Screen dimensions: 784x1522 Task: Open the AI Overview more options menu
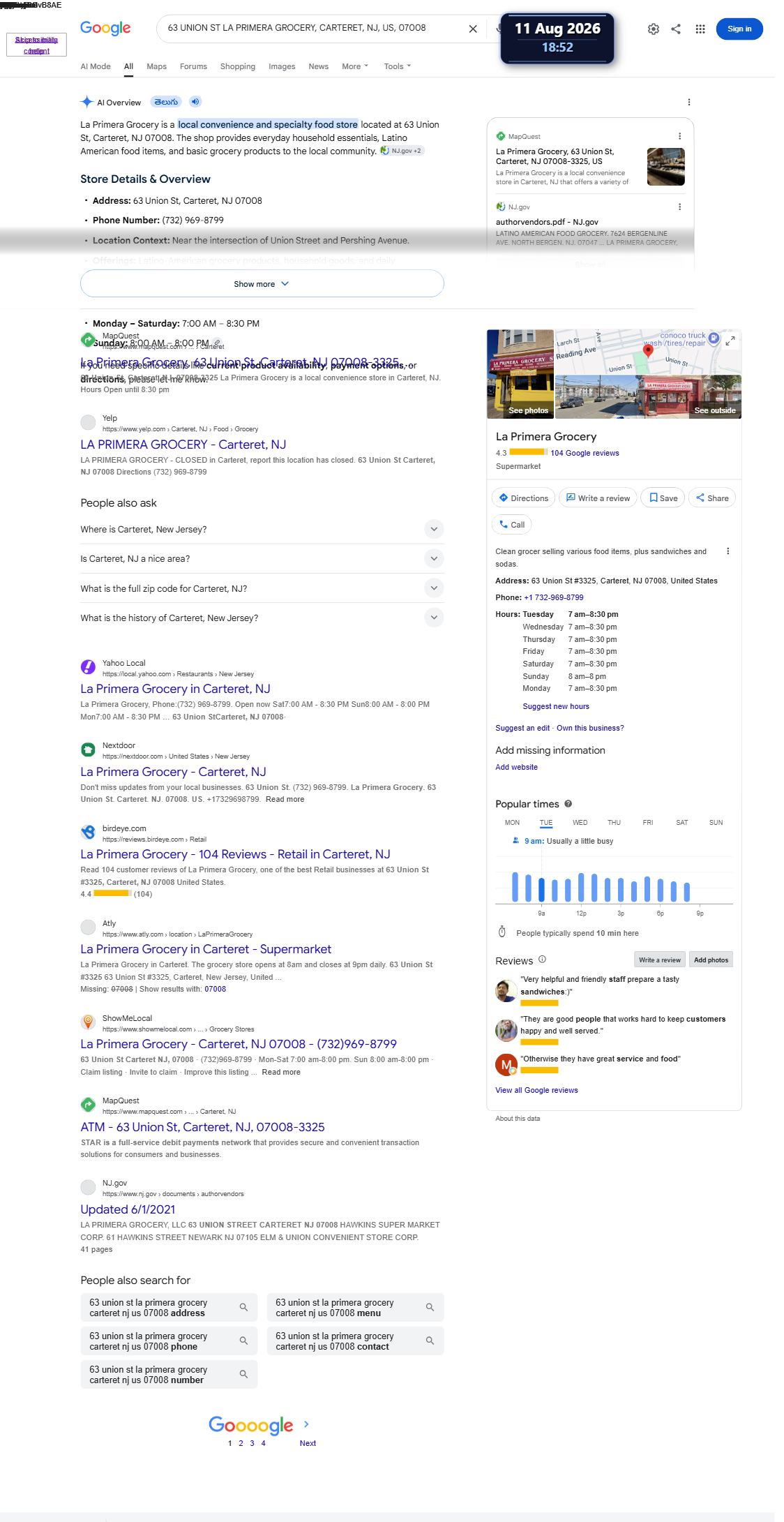pyautogui.click(x=689, y=102)
